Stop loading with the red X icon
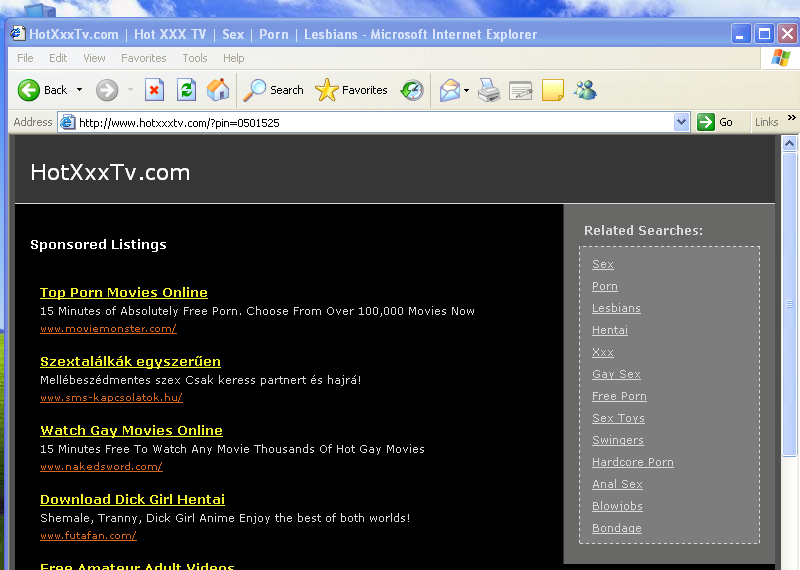Viewport: 800px width, 570px height. click(x=154, y=90)
